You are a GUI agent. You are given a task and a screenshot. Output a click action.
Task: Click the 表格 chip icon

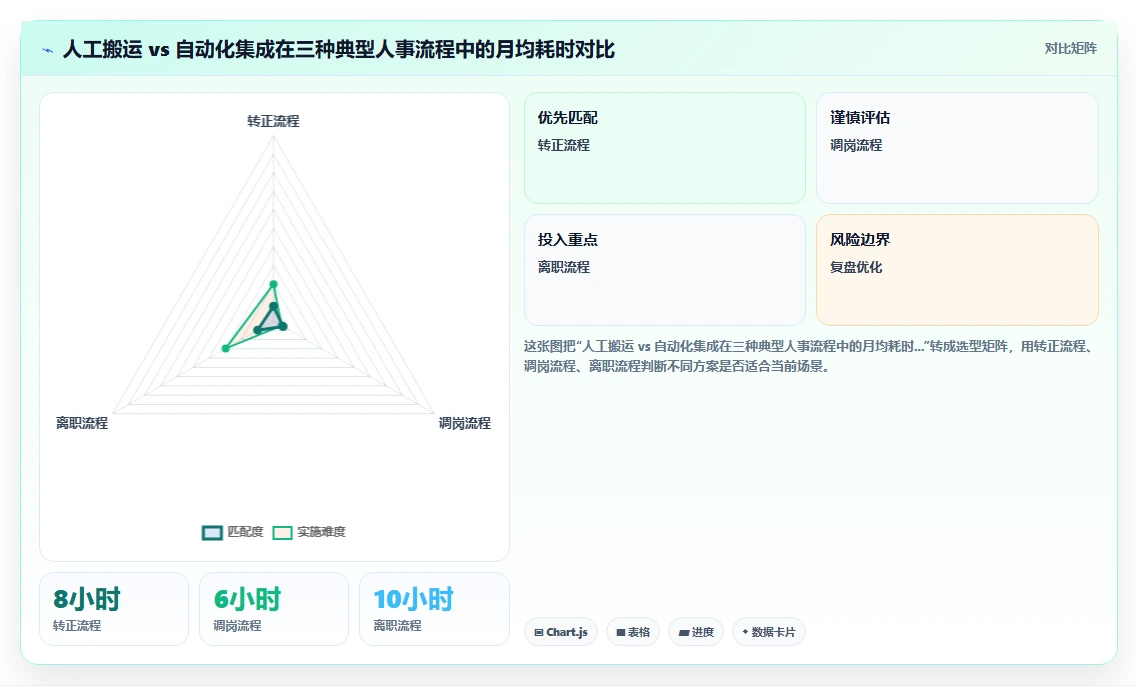pos(621,633)
